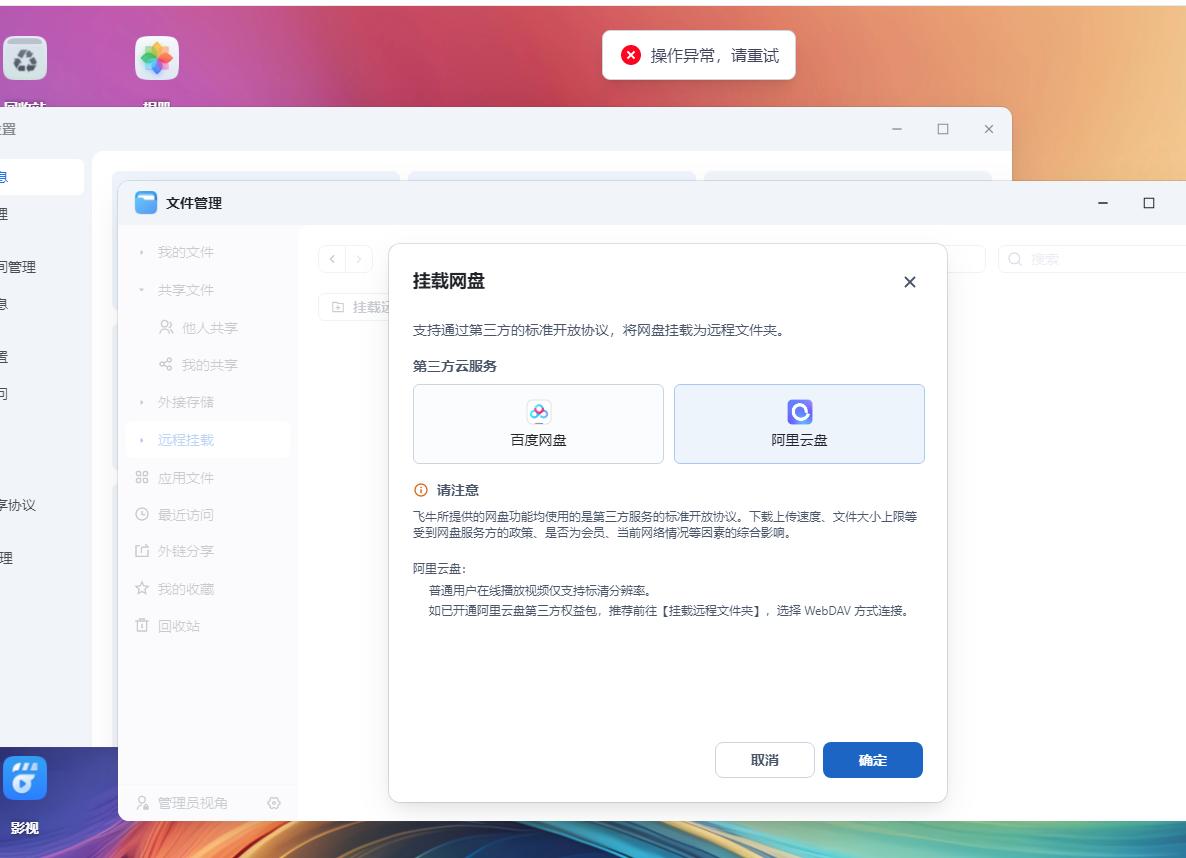
Task: Close the 挂载网盘 dialog with the X
Action: pyautogui.click(x=910, y=282)
